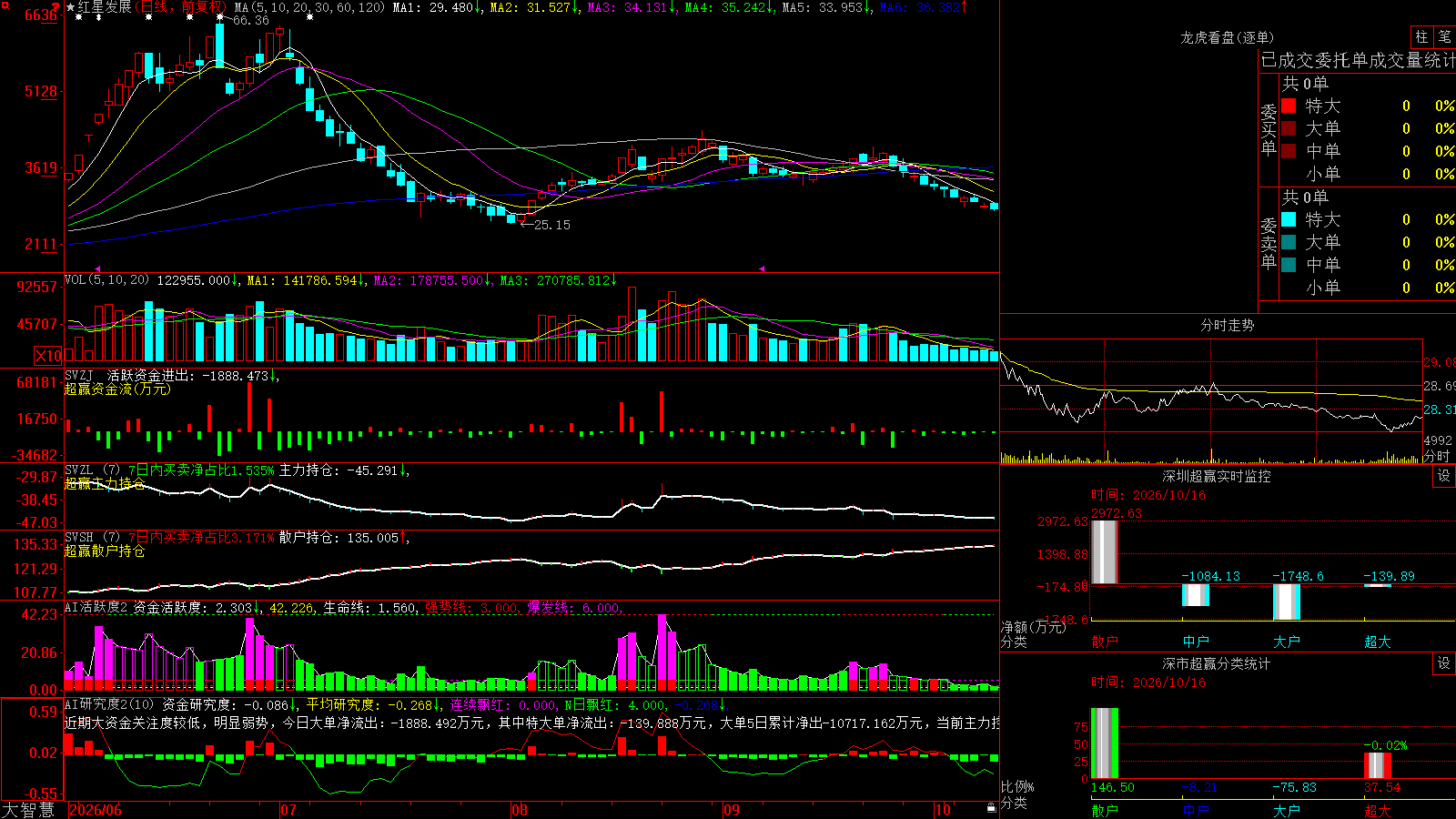Click the 大智慧 logo at bottom-left
This screenshot has width=1456, height=819.
(x=28, y=810)
